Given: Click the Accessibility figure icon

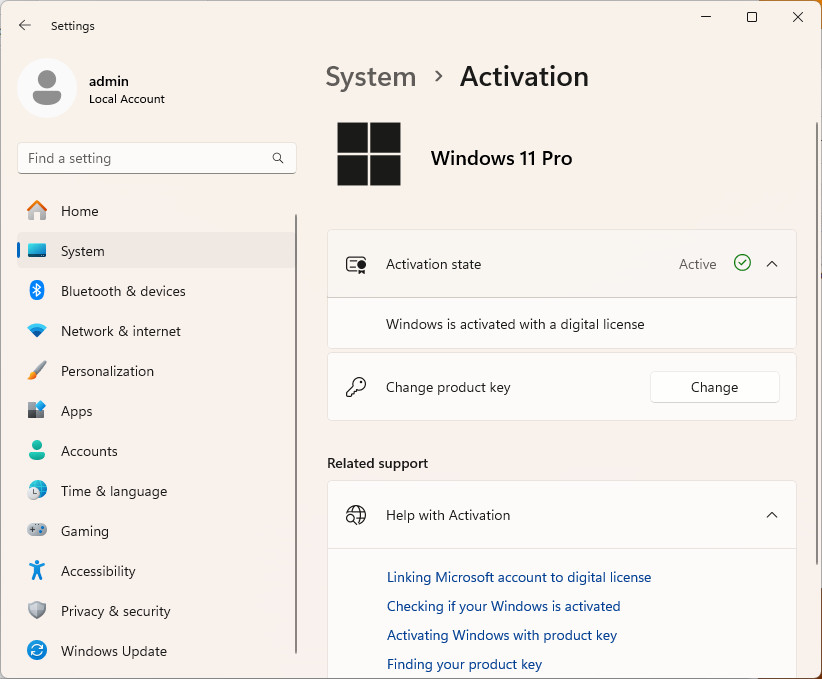Looking at the screenshot, I should click(37, 570).
